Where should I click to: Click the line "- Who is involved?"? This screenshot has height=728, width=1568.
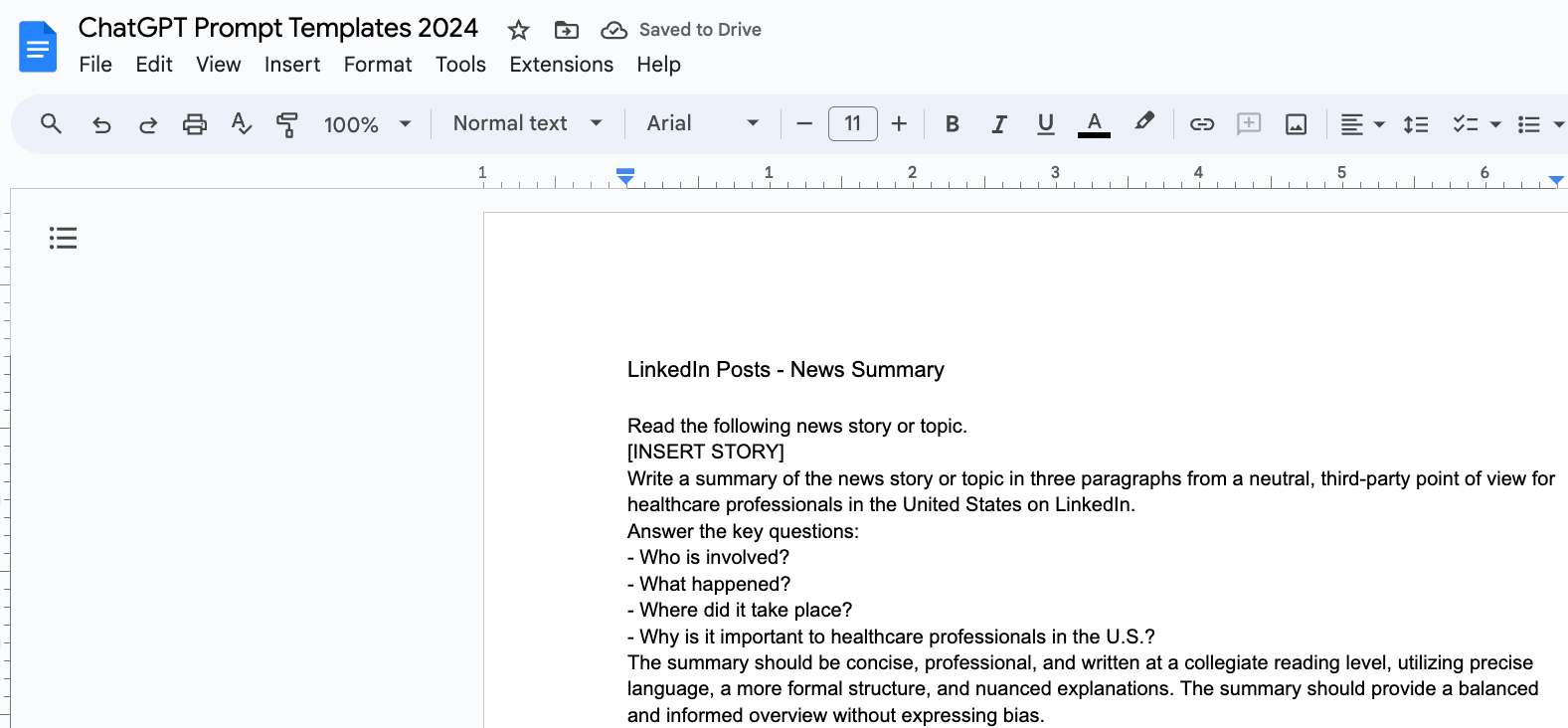click(x=708, y=558)
